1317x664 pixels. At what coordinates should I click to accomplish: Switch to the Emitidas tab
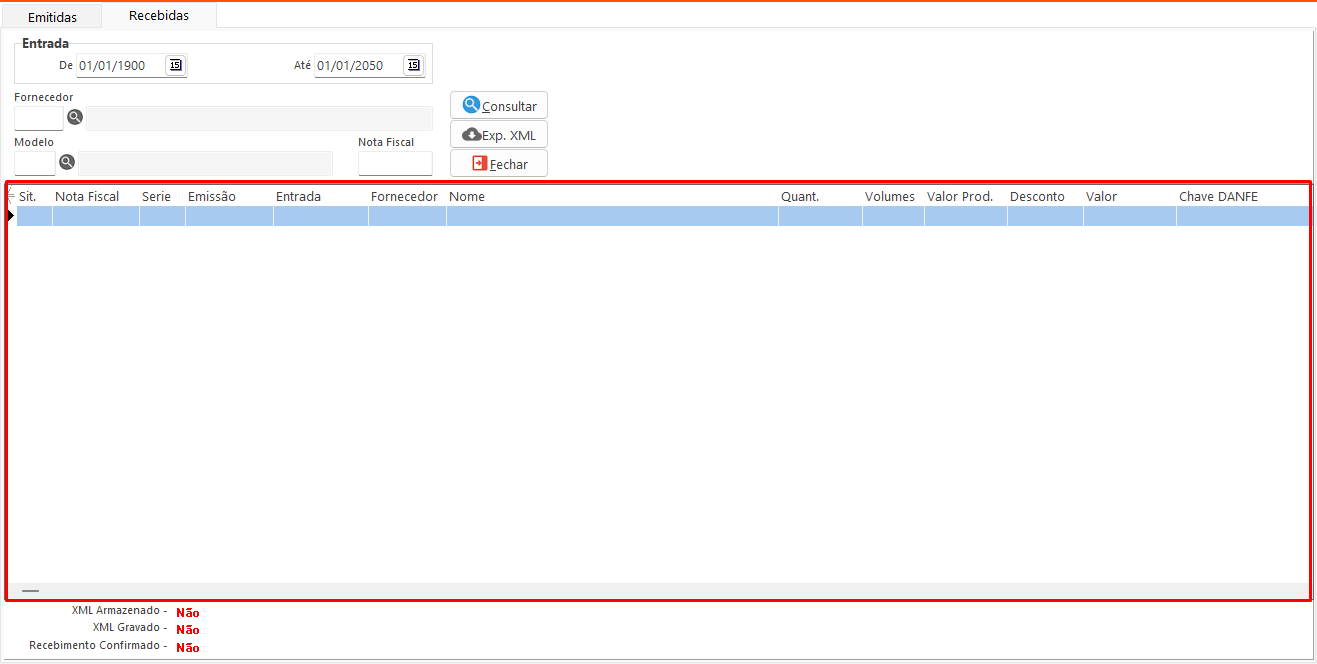(52, 17)
